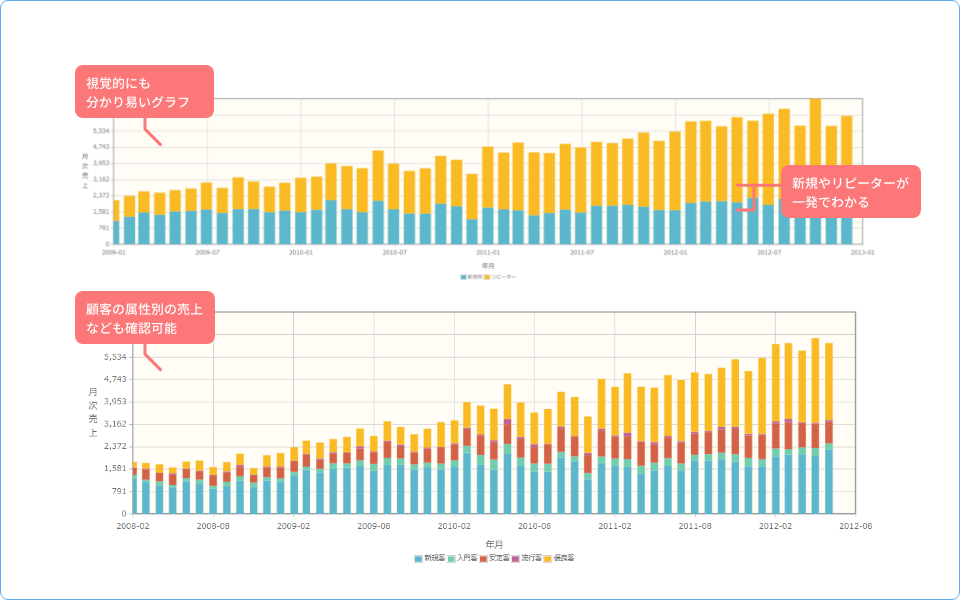Click the 2012-07 axis date label
This screenshot has width=960, height=600.
click(769, 252)
